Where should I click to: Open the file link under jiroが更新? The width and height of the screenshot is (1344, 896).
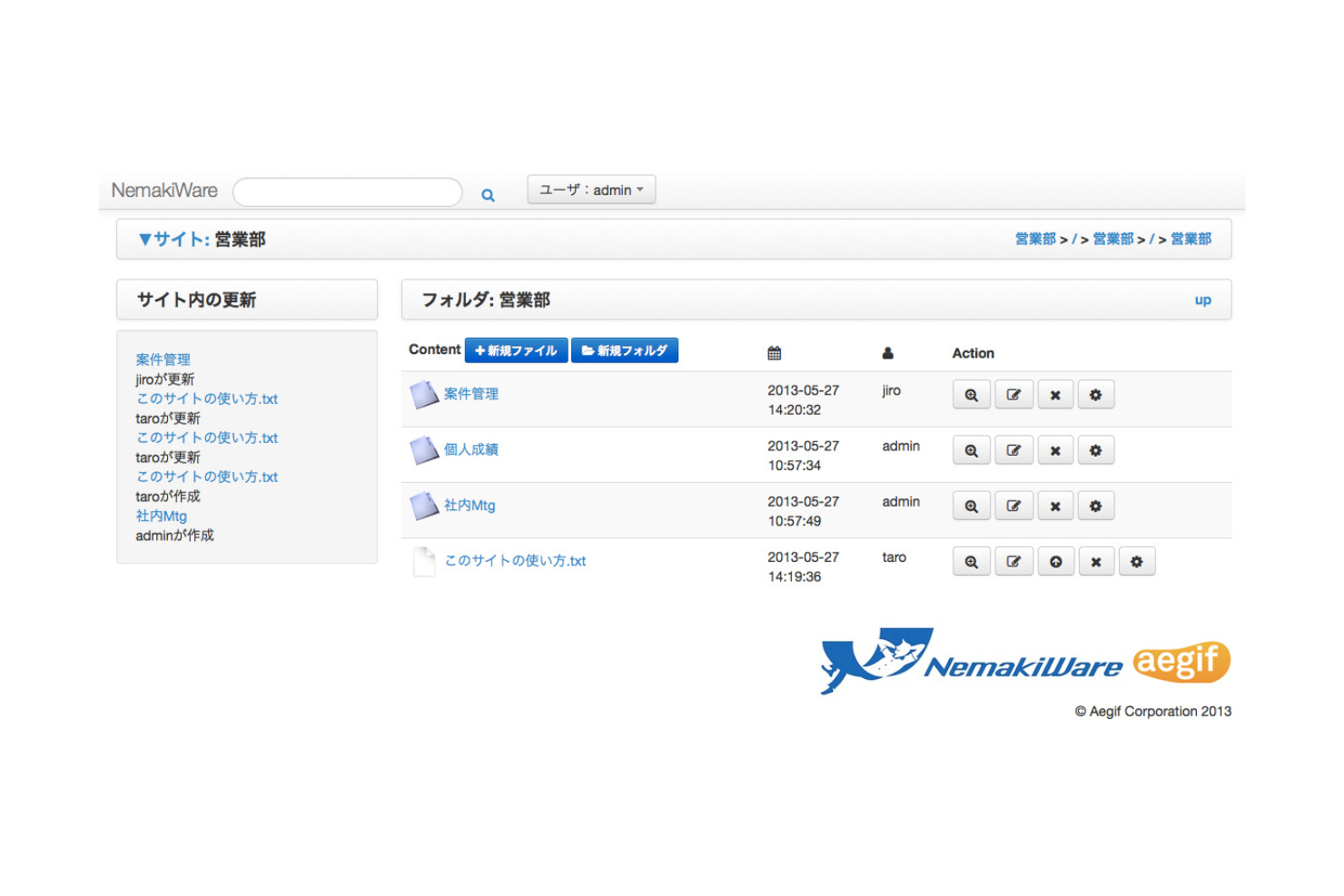207,399
